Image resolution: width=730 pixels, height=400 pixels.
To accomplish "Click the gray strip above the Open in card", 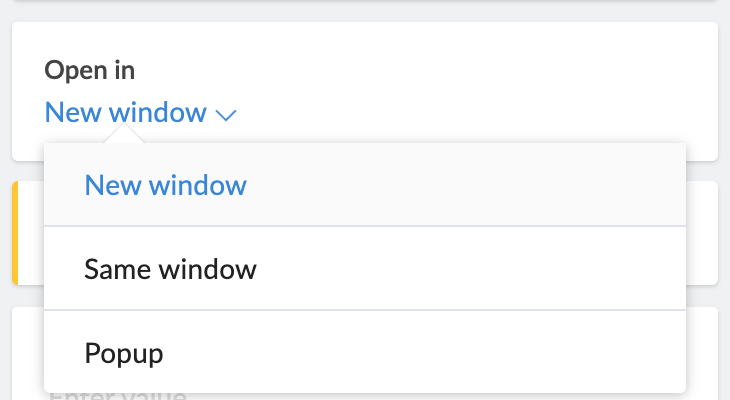I will pos(365,12).
